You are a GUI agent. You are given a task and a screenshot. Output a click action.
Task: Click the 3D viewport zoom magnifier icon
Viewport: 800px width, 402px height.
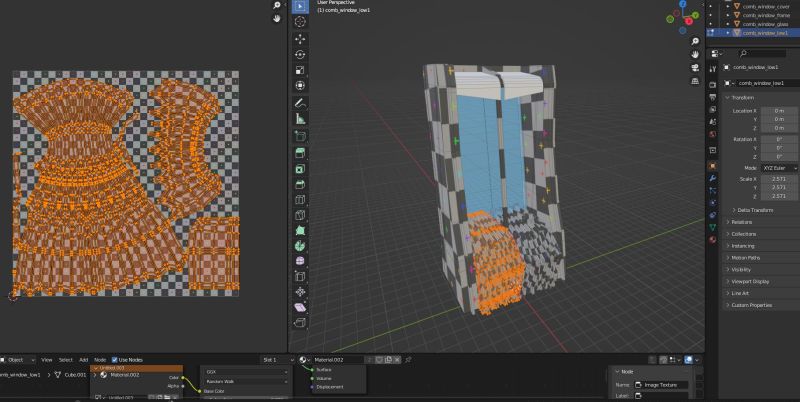tap(694, 41)
